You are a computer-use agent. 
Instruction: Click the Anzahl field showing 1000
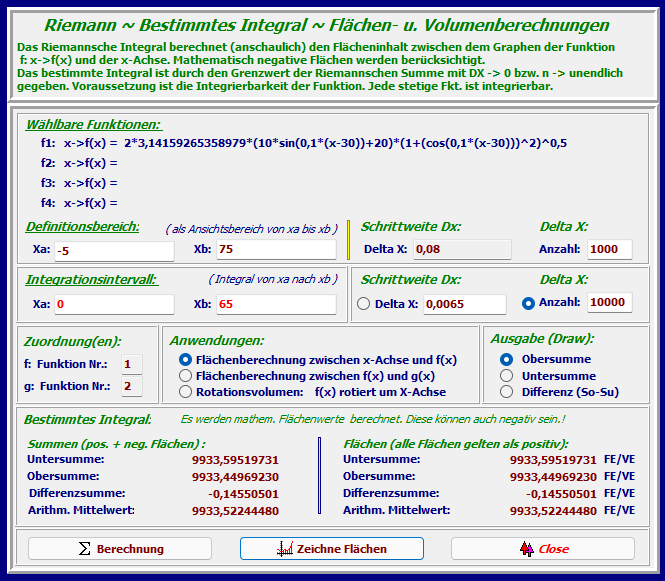[x=609, y=249]
